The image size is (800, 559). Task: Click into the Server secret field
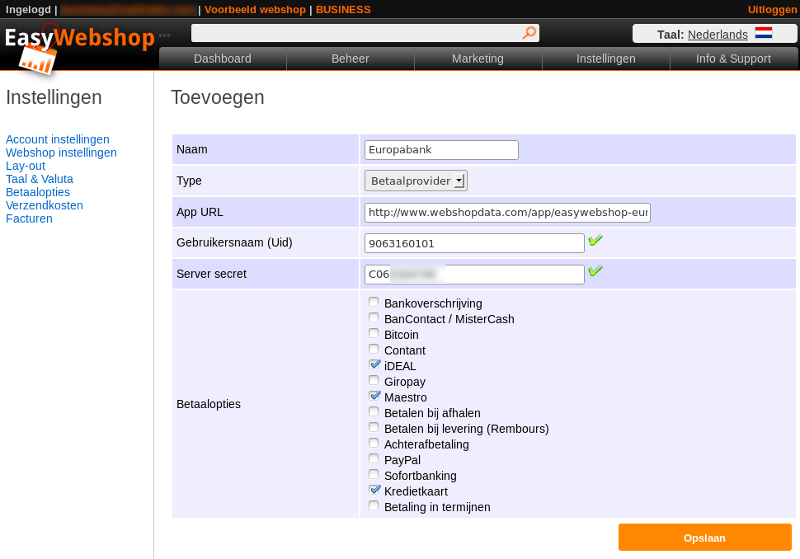point(474,274)
